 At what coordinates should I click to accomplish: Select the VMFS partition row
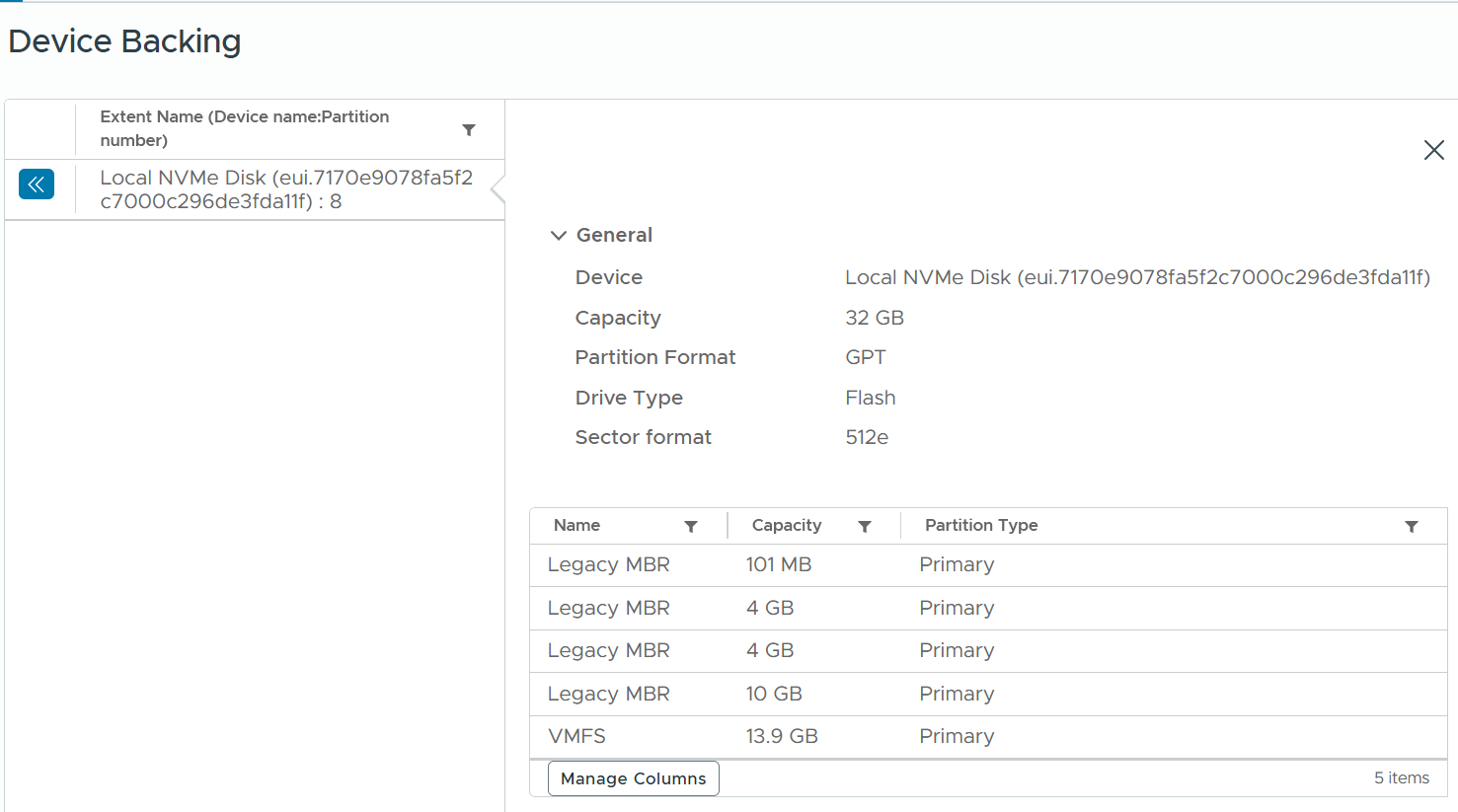coord(988,737)
